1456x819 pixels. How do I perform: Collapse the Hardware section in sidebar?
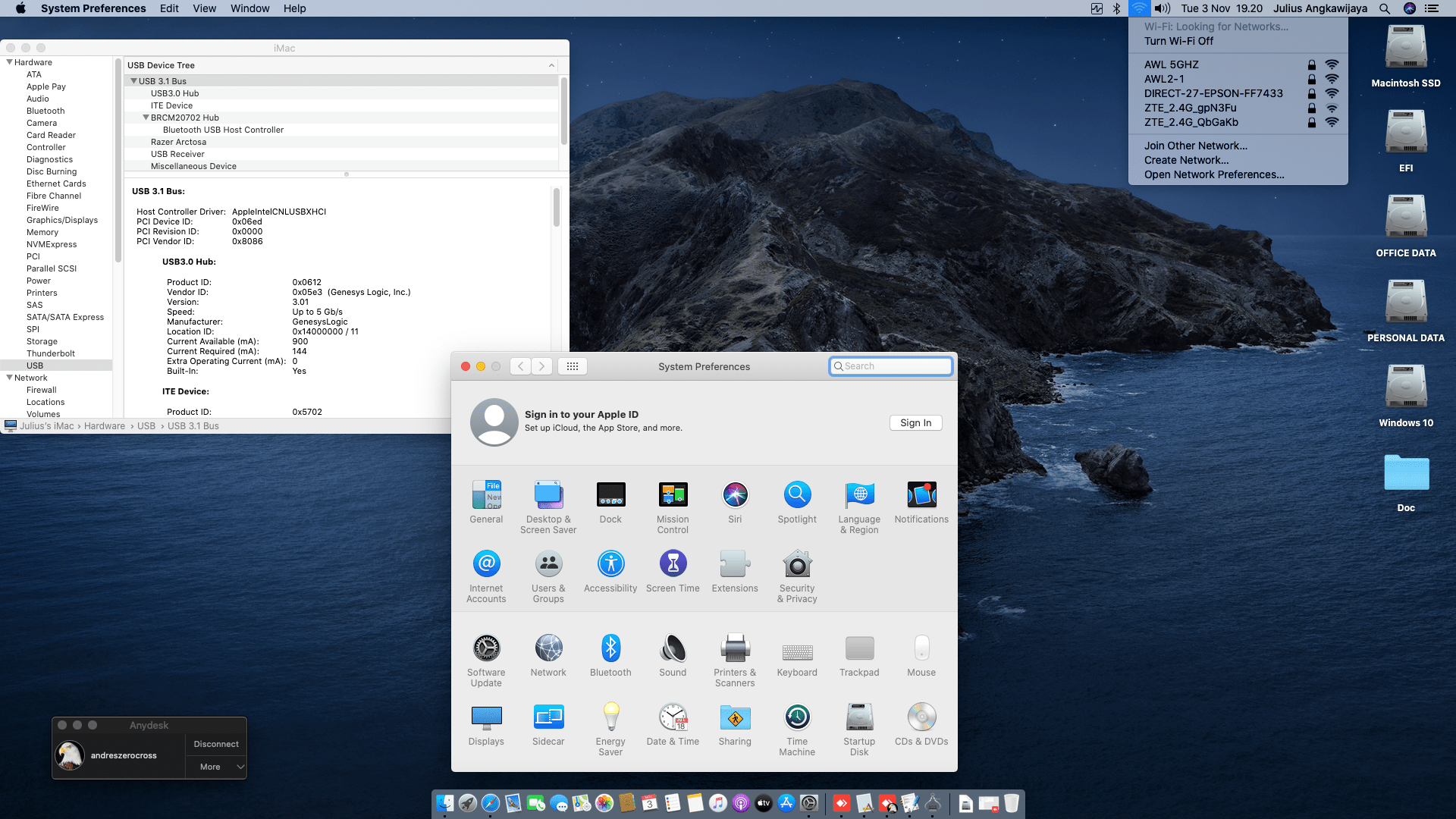[10, 62]
